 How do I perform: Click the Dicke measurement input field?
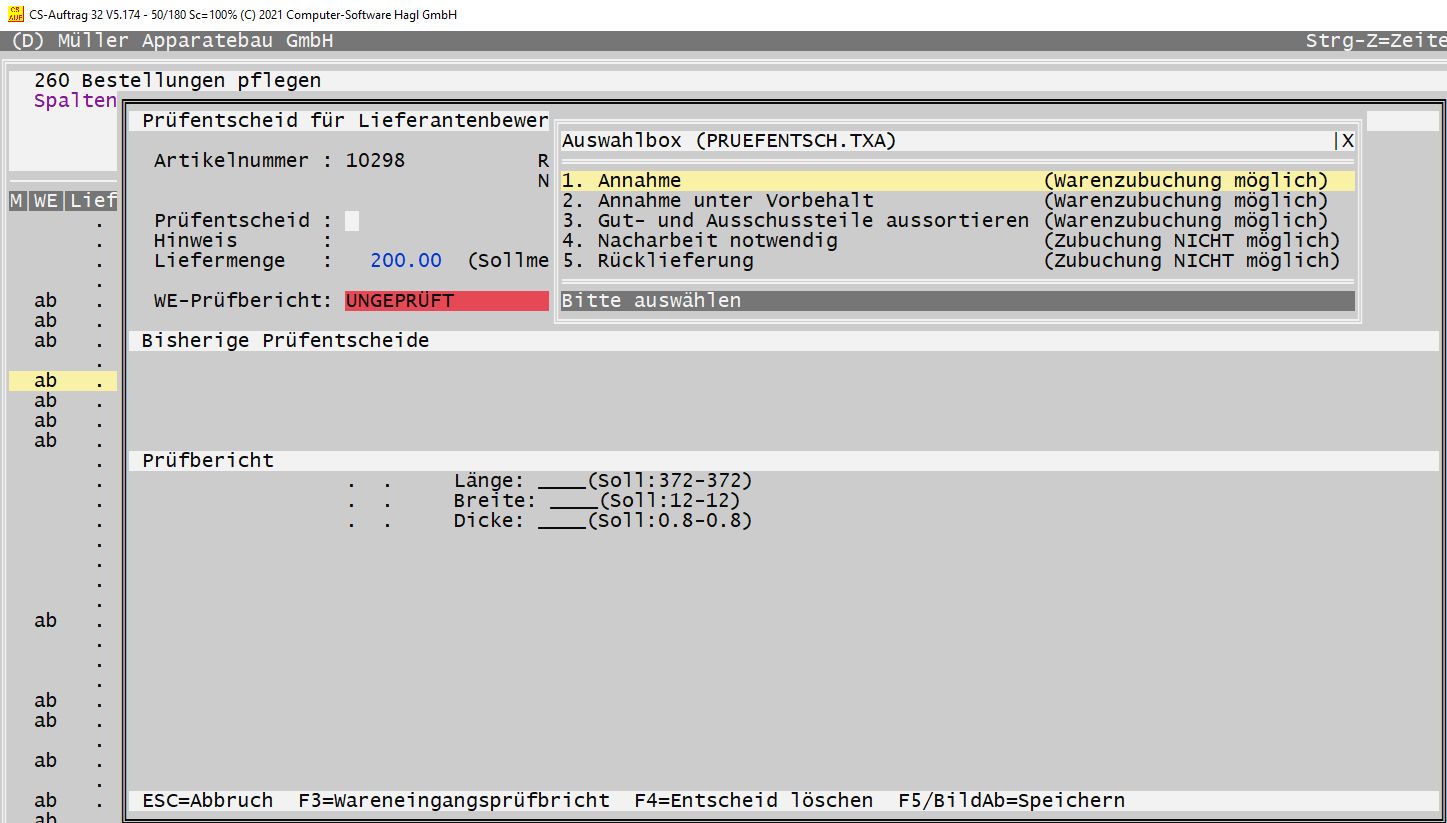point(561,521)
